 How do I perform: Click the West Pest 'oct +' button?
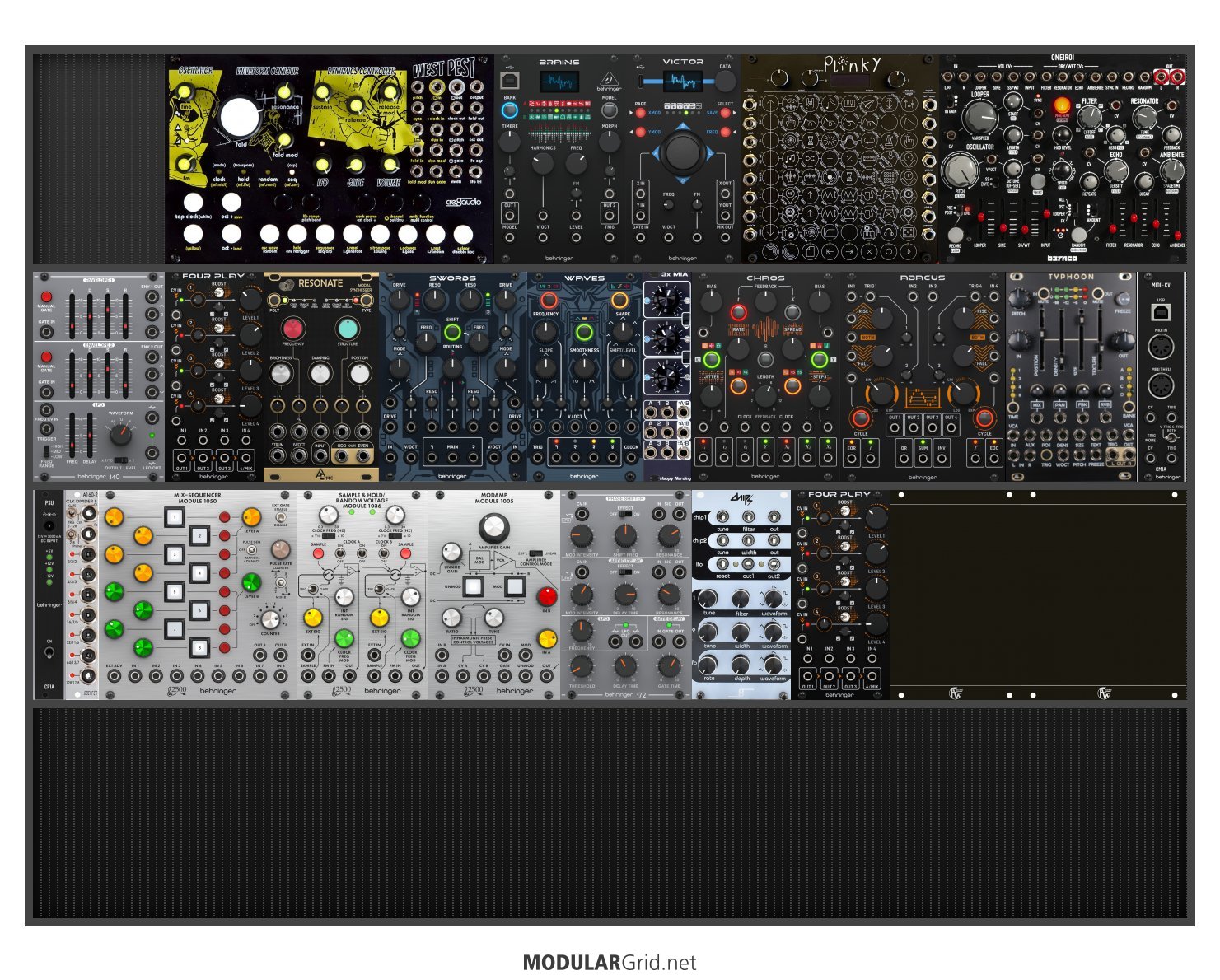[x=231, y=202]
